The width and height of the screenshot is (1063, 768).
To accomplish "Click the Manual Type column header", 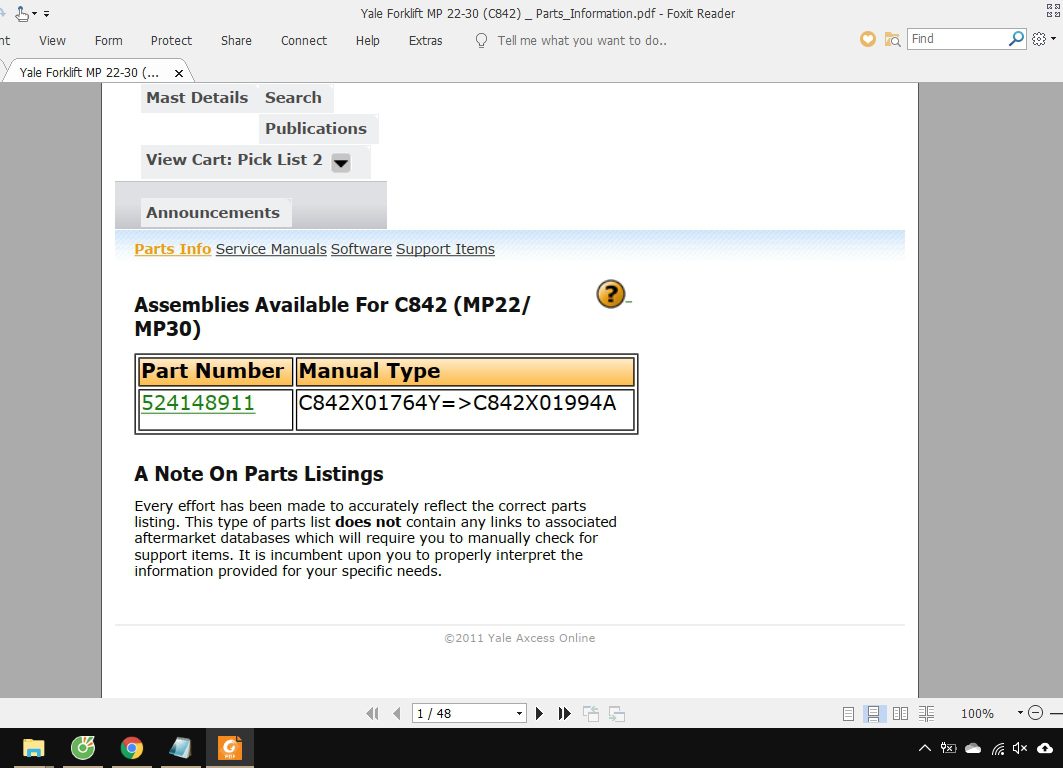I will (465, 371).
